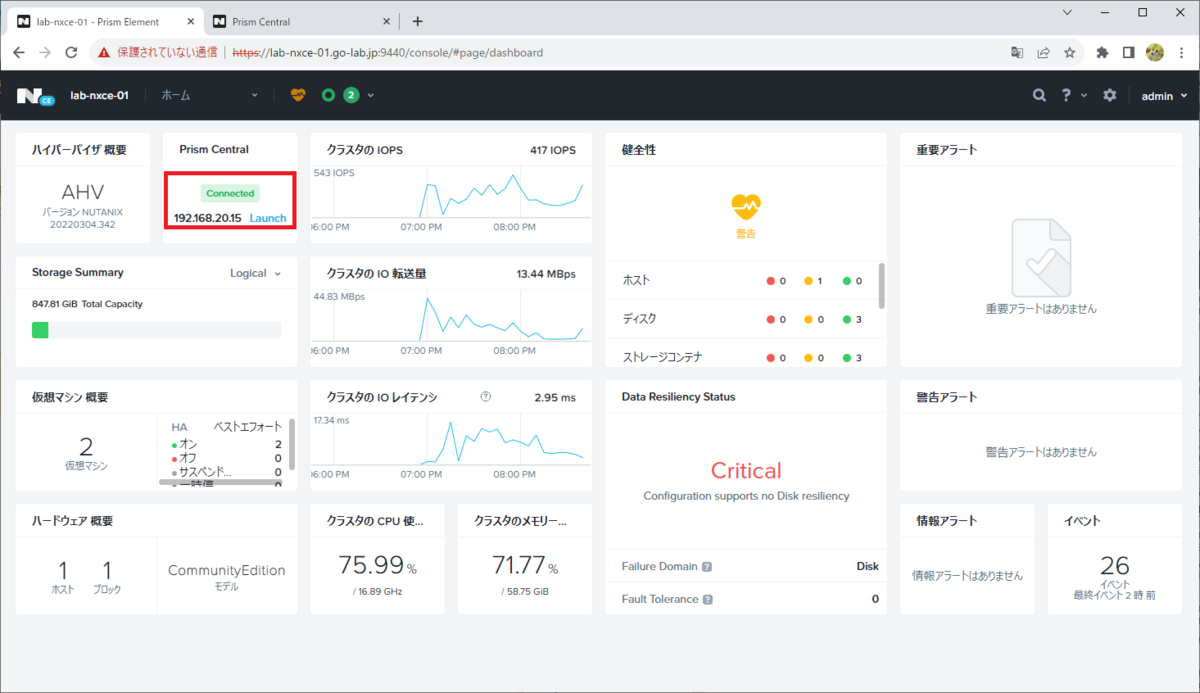This screenshot has height=693, width=1200.
Task: Open the search magnifier in the Prism header
Action: [x=1040, y=95]
